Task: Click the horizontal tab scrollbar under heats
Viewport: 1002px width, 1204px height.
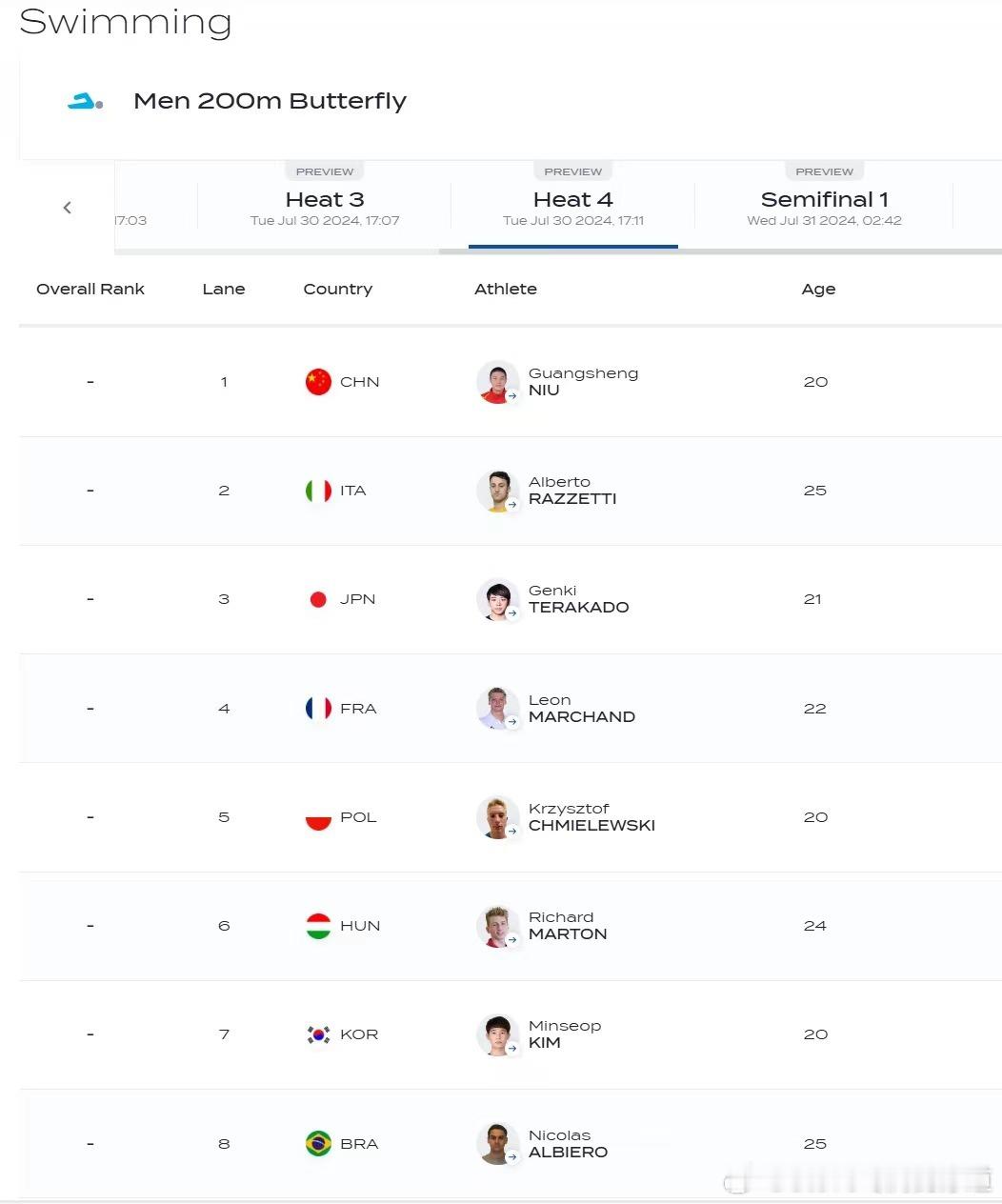Action: pos(720,251)
